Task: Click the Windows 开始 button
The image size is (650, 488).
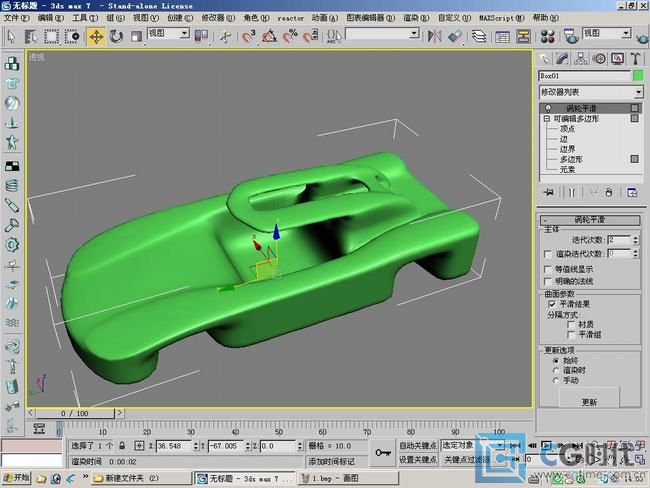Action: coord(17,478)
